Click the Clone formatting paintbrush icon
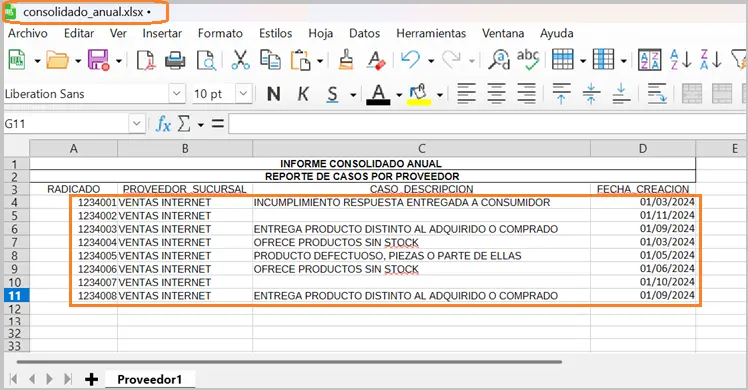Image resolution: width=748 pixels, height=390 pixels. pyautogui.click(x=346, y=60)
